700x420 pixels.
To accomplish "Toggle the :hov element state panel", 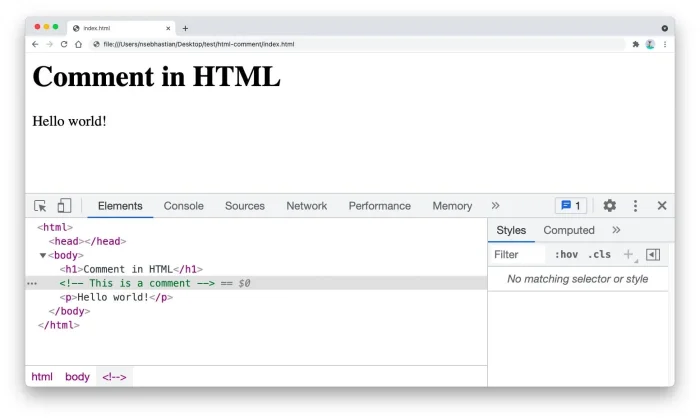I will click(x=566, y=254).
